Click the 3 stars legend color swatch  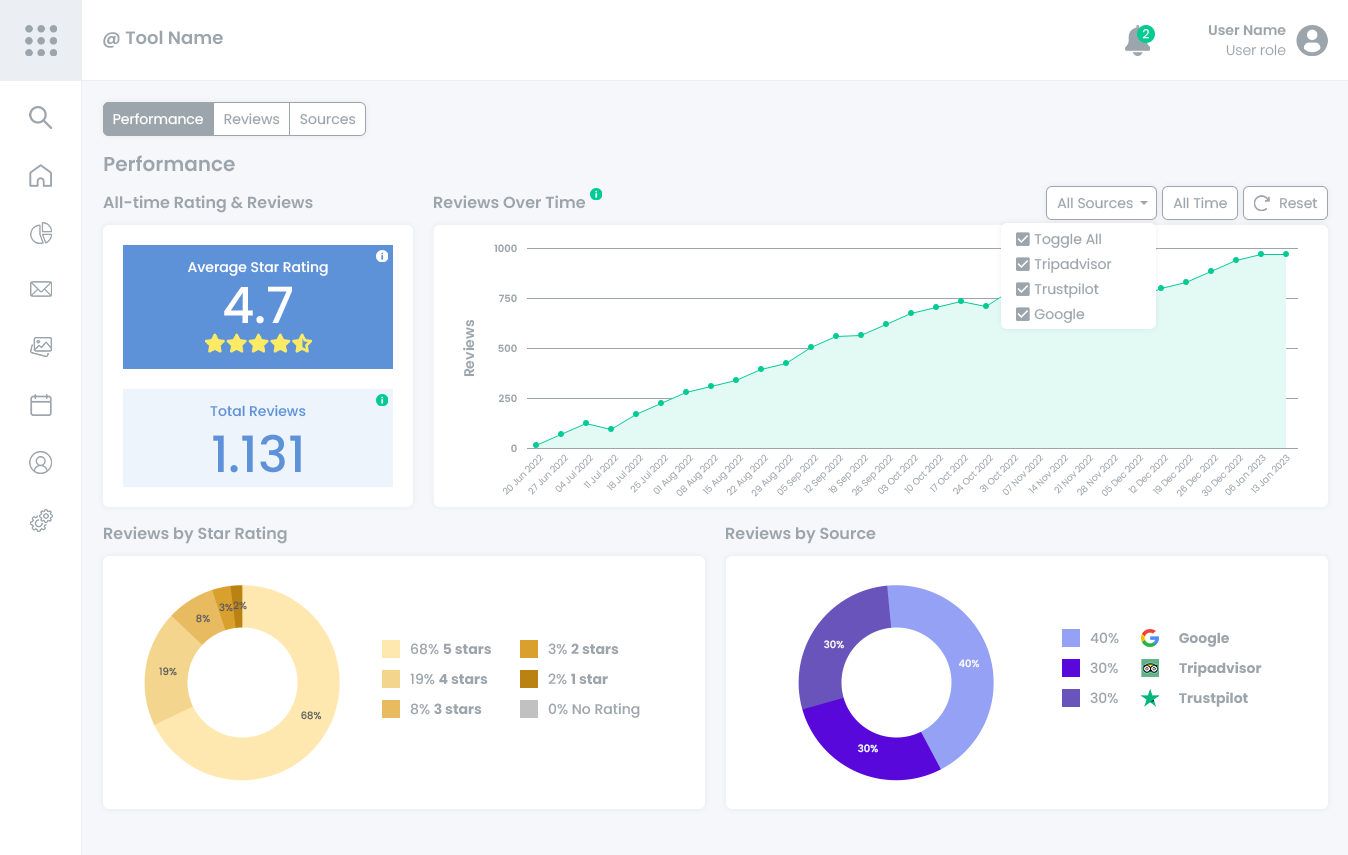[391, 709]
